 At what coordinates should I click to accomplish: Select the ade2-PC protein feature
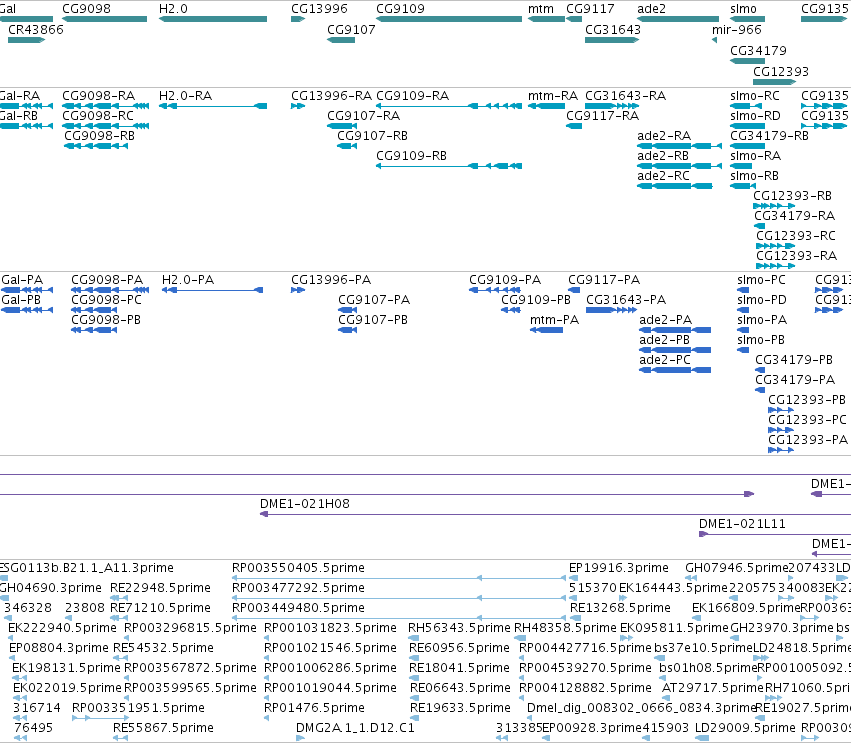coord(675,370)
